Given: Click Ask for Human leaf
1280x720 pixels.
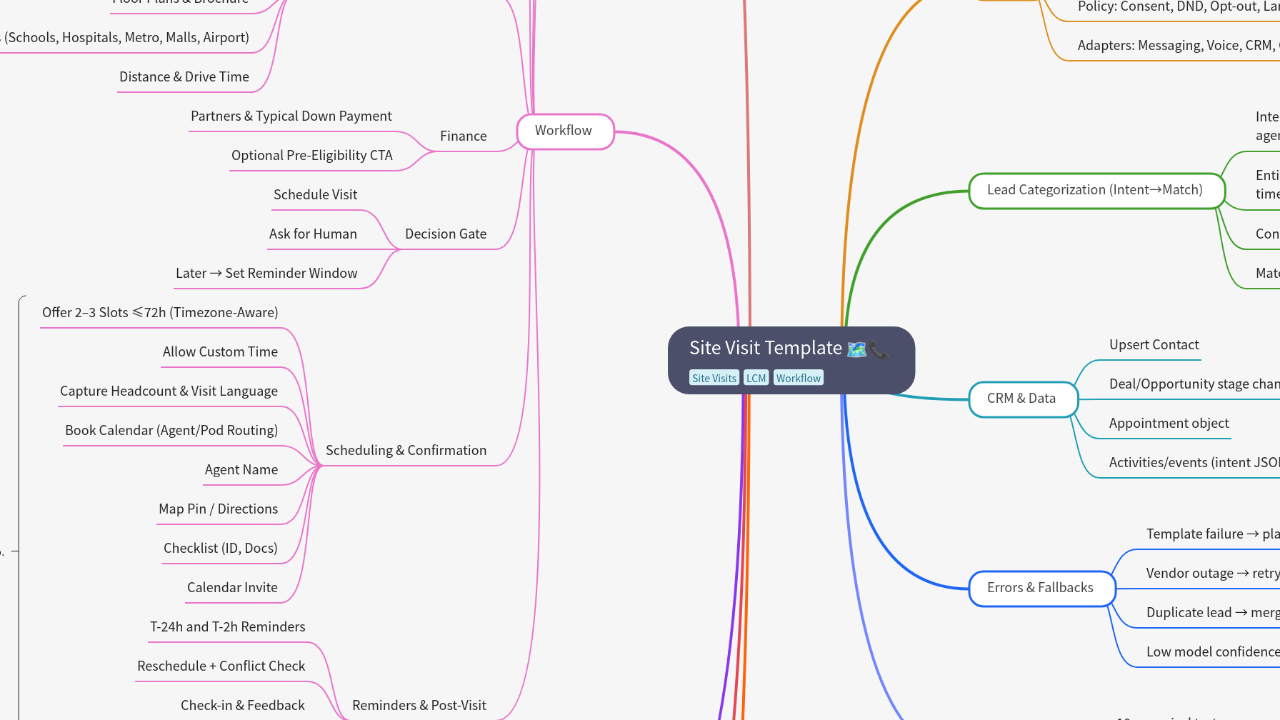Looking at the screenshot, I should 313,234.
